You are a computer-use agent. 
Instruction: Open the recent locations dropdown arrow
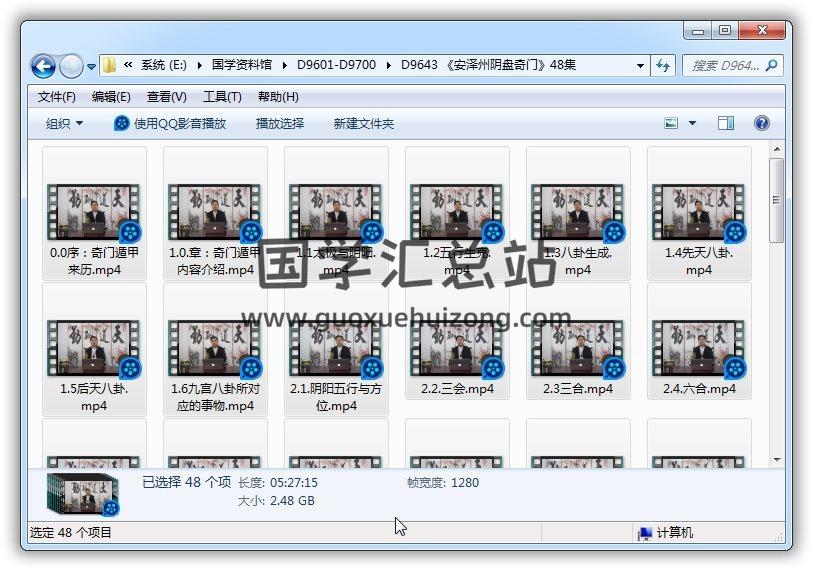pyautogui.click(x=92, y=67)
